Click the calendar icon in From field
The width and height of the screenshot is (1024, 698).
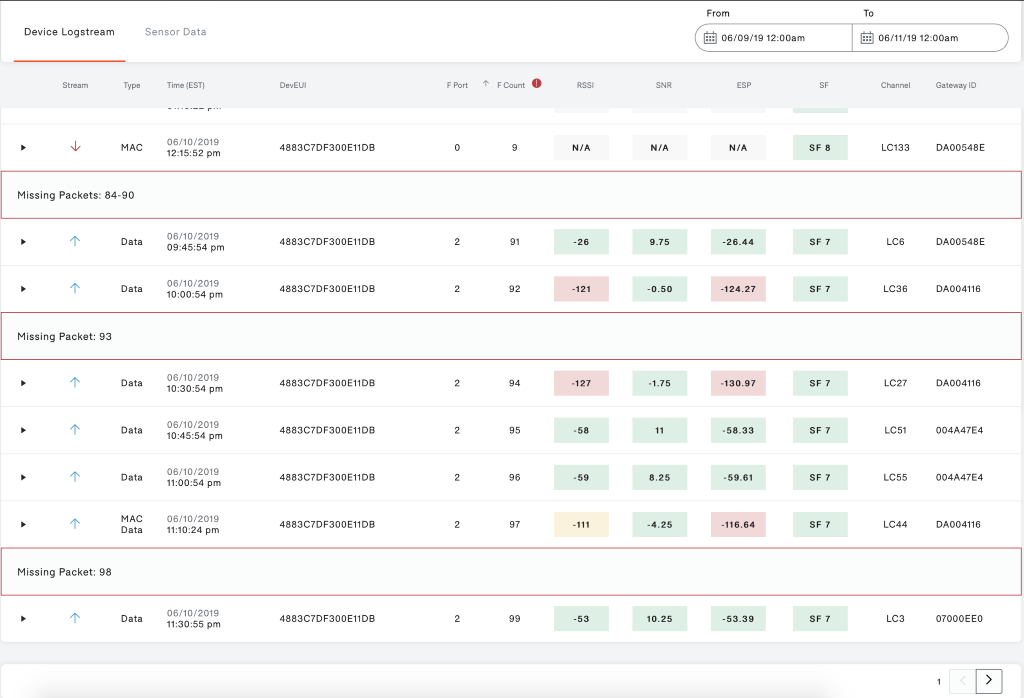710,38
